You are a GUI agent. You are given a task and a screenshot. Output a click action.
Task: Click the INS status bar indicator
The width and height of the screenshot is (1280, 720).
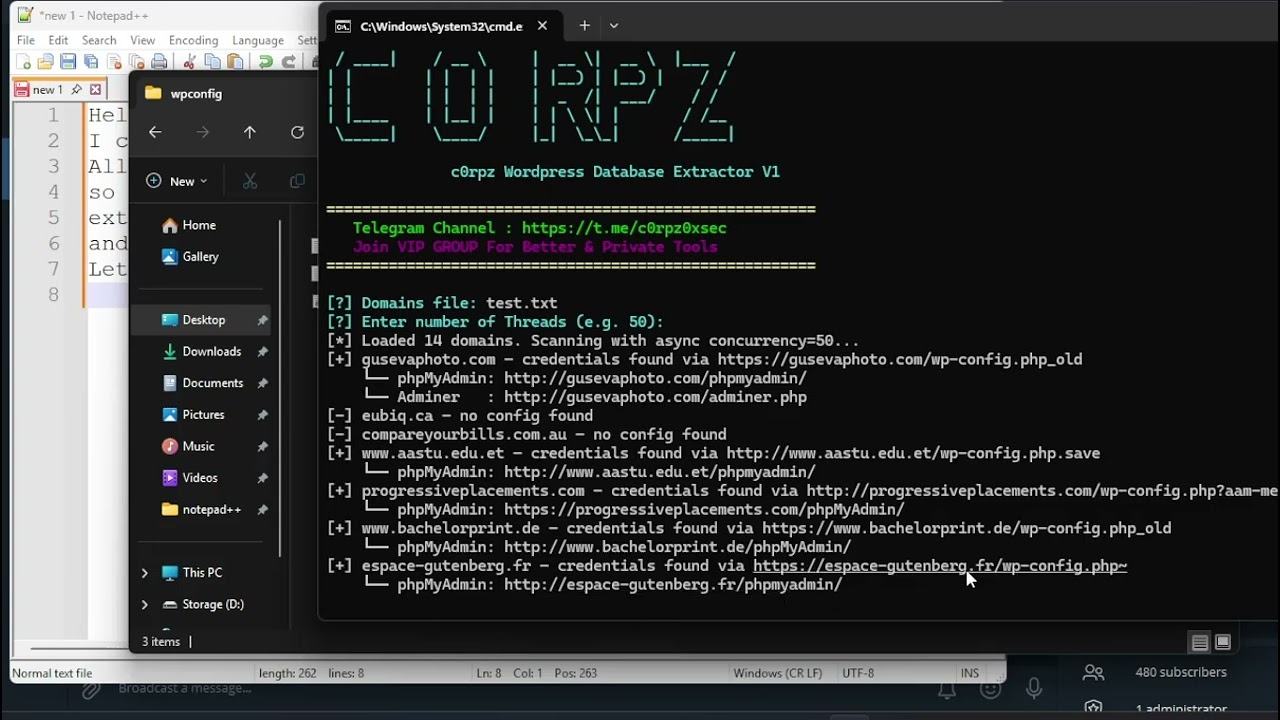[970, 673]
